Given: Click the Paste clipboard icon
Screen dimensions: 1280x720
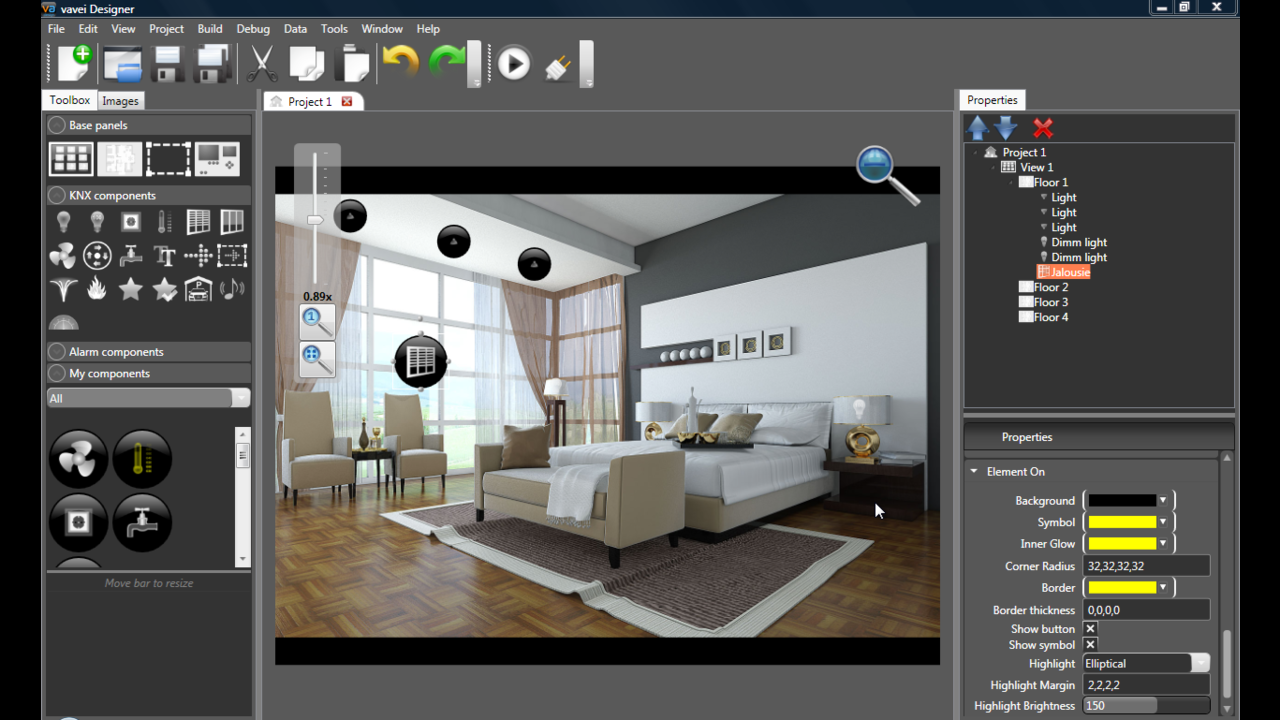Looking at the screenshot, I should 352,64.
